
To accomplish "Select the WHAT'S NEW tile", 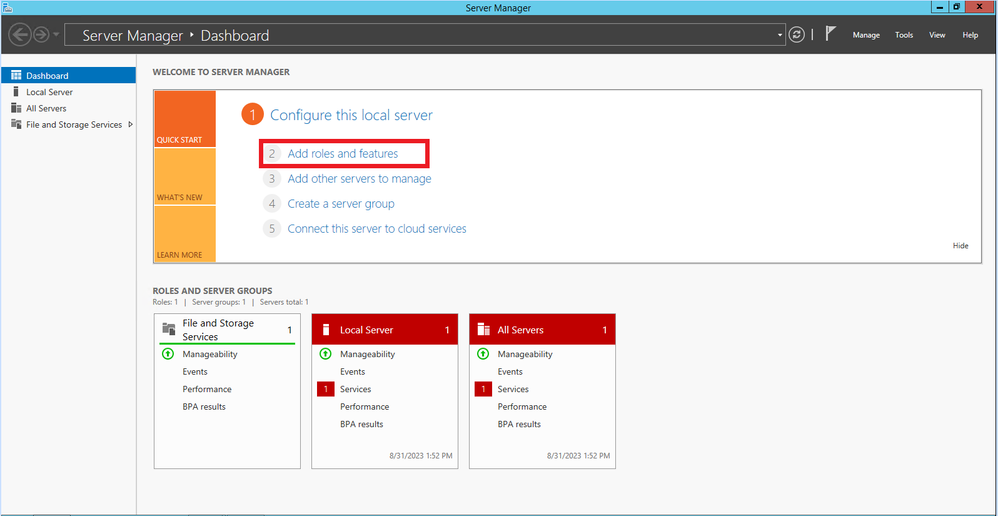I will (x=185, y=177).
